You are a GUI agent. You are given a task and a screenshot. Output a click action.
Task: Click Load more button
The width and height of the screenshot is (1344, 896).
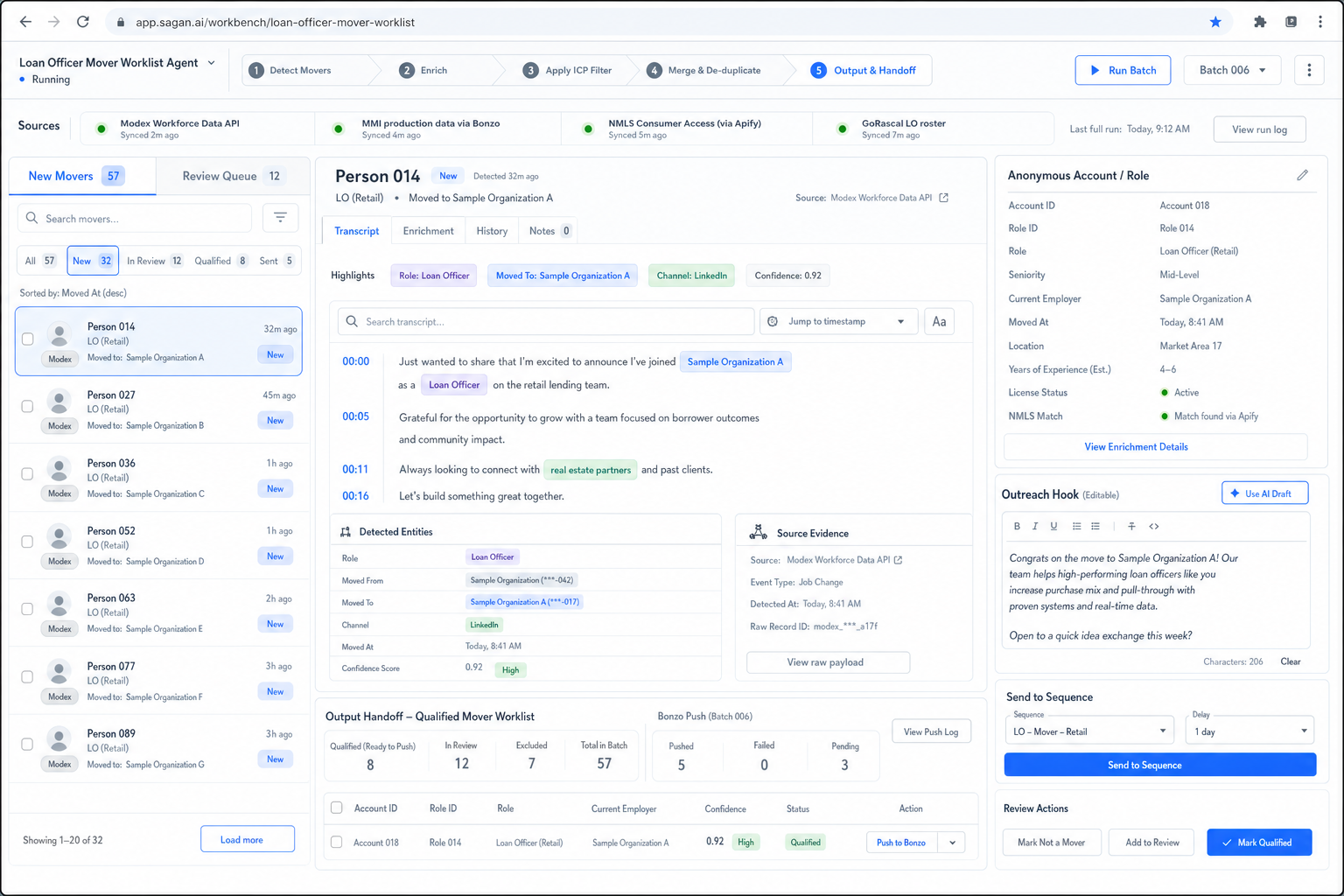point(247,839)
